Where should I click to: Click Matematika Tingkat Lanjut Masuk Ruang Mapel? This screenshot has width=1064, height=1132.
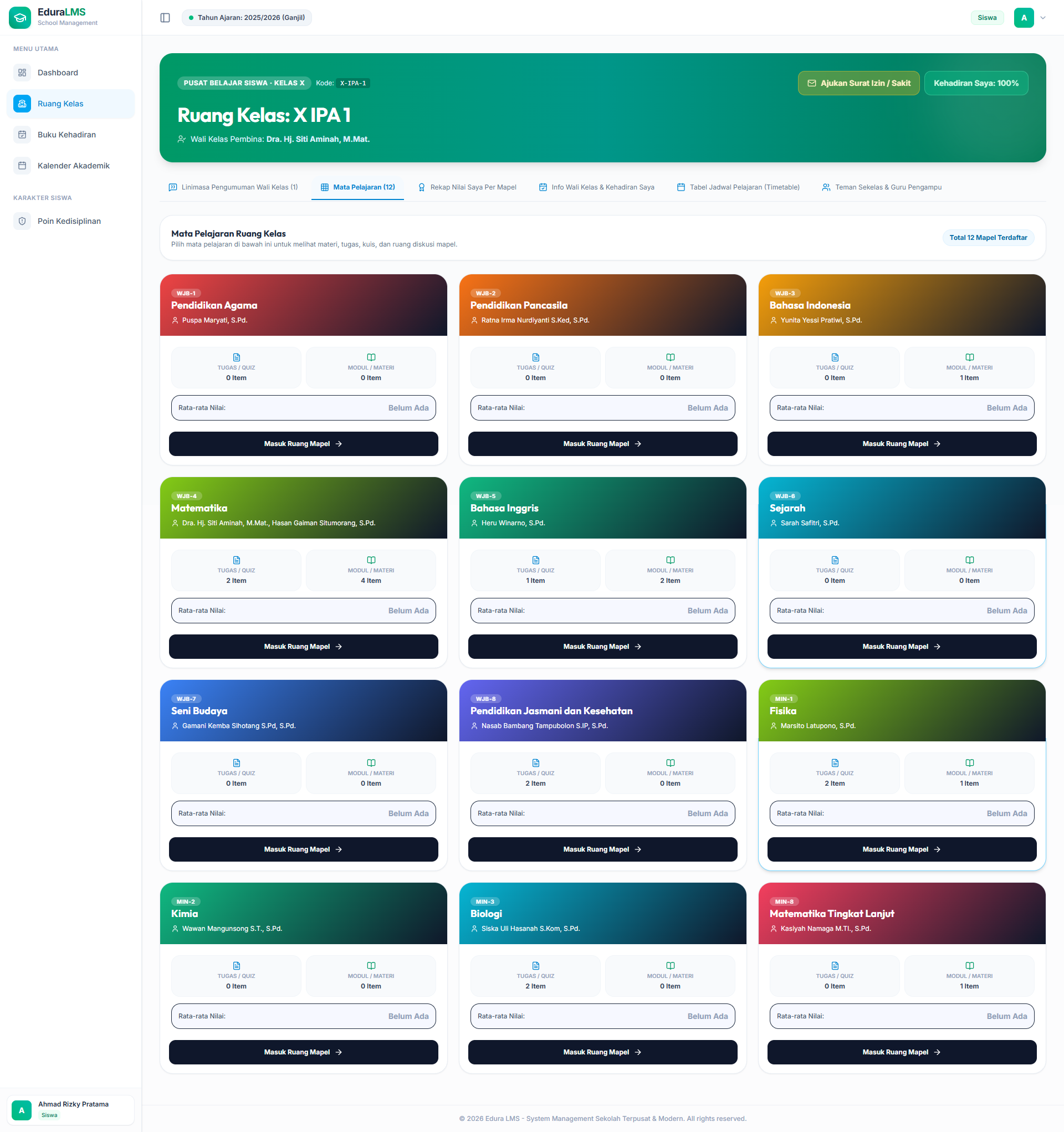point(902,1052)
